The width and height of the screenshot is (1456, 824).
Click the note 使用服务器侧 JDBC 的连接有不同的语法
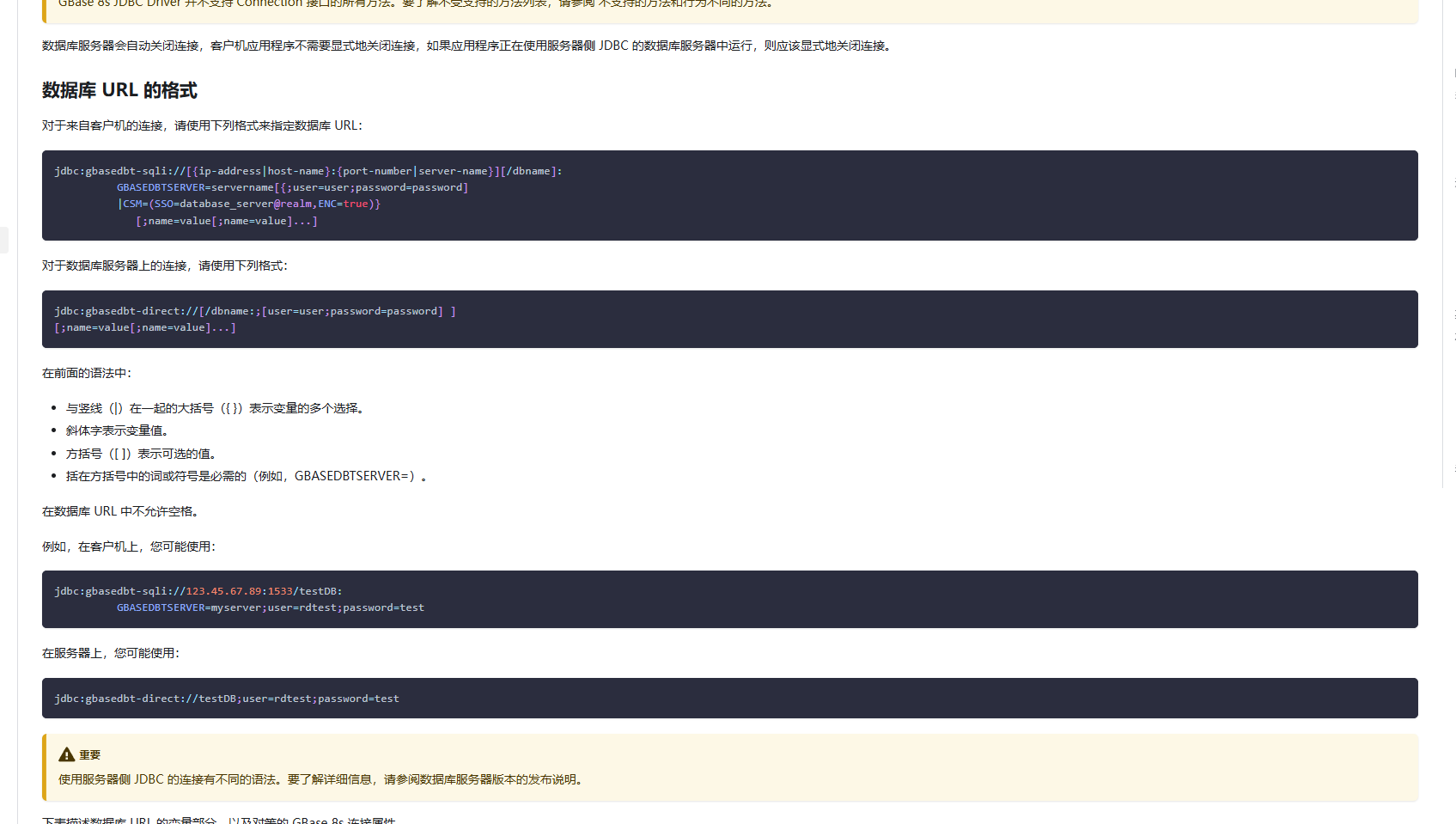323,779
